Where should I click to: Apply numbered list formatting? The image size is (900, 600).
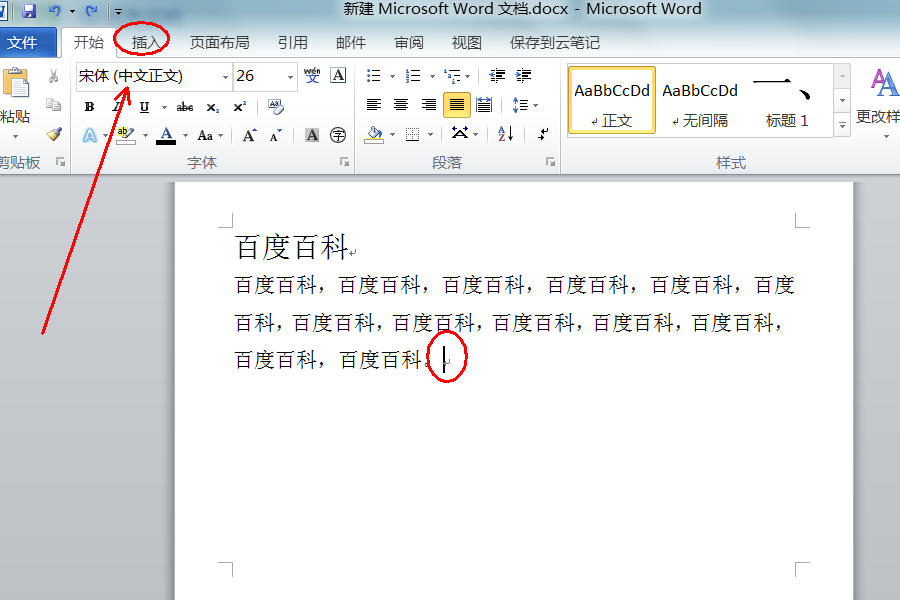[413, 76]
